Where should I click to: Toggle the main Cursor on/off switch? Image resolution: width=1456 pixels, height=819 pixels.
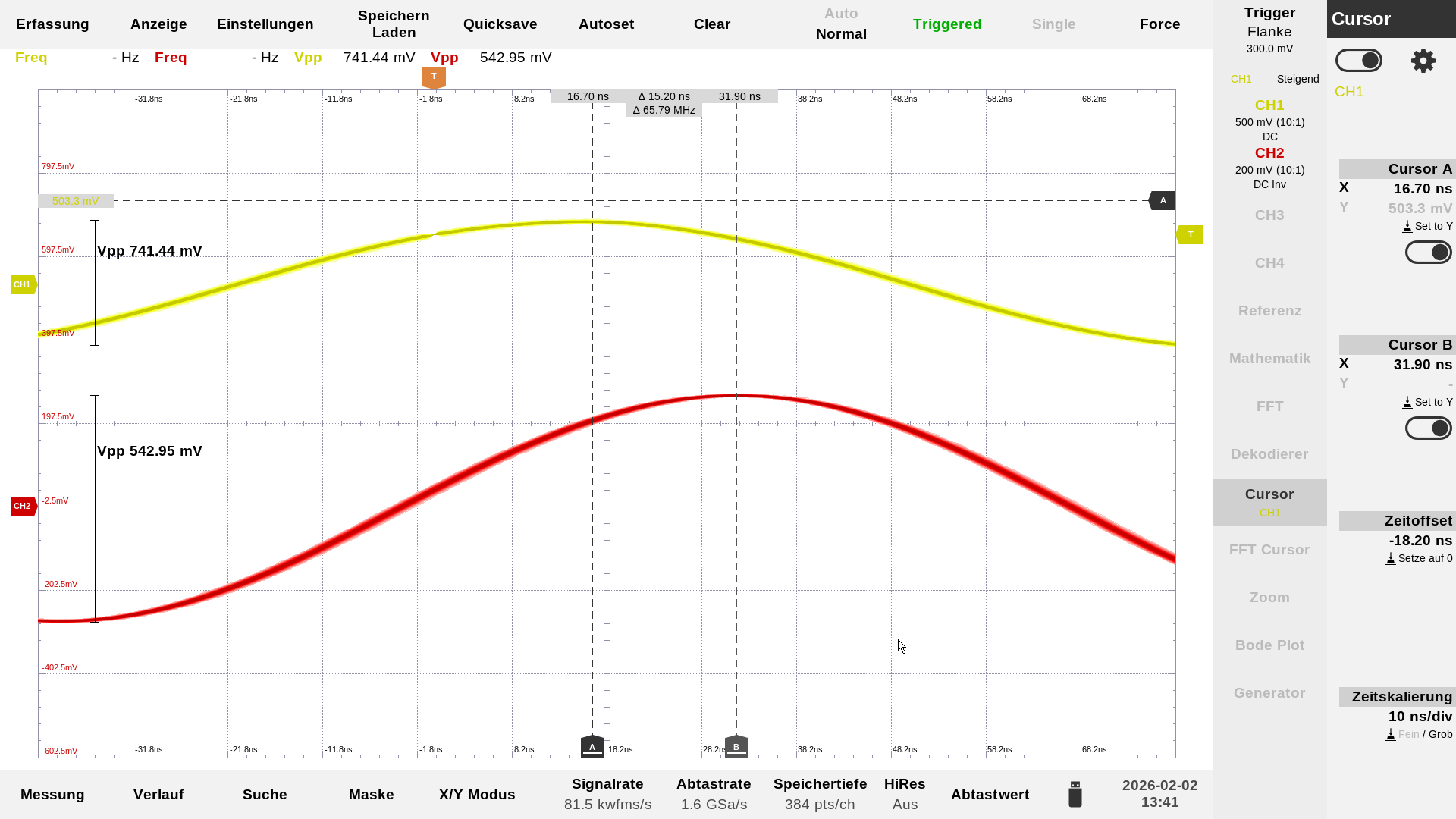point(1358,61)
